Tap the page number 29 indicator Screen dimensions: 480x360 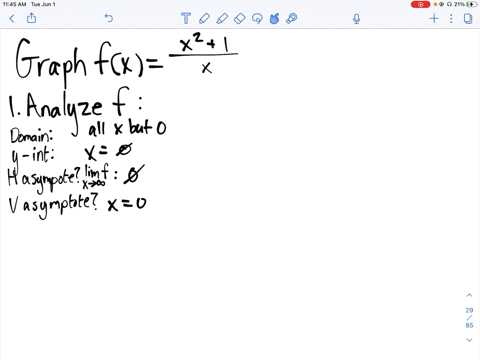469,310
